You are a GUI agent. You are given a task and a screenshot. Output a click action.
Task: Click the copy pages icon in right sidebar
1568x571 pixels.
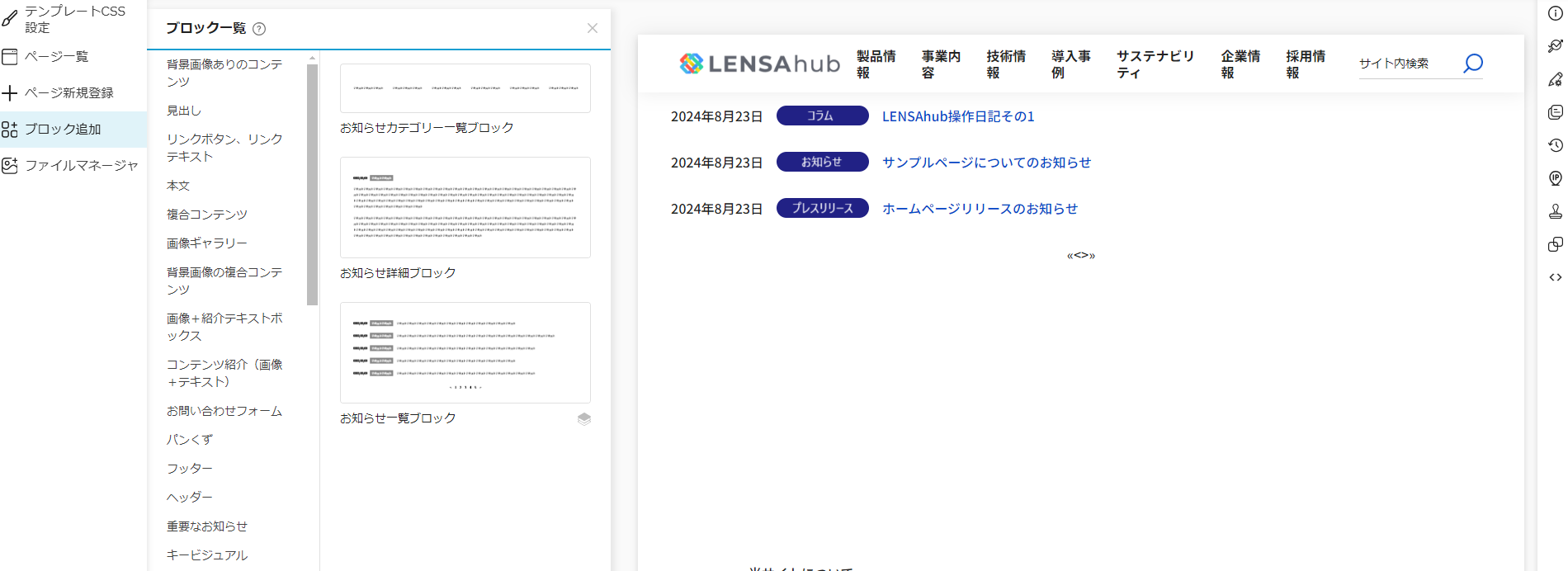pyautogui.click(x=1556, y=112)
